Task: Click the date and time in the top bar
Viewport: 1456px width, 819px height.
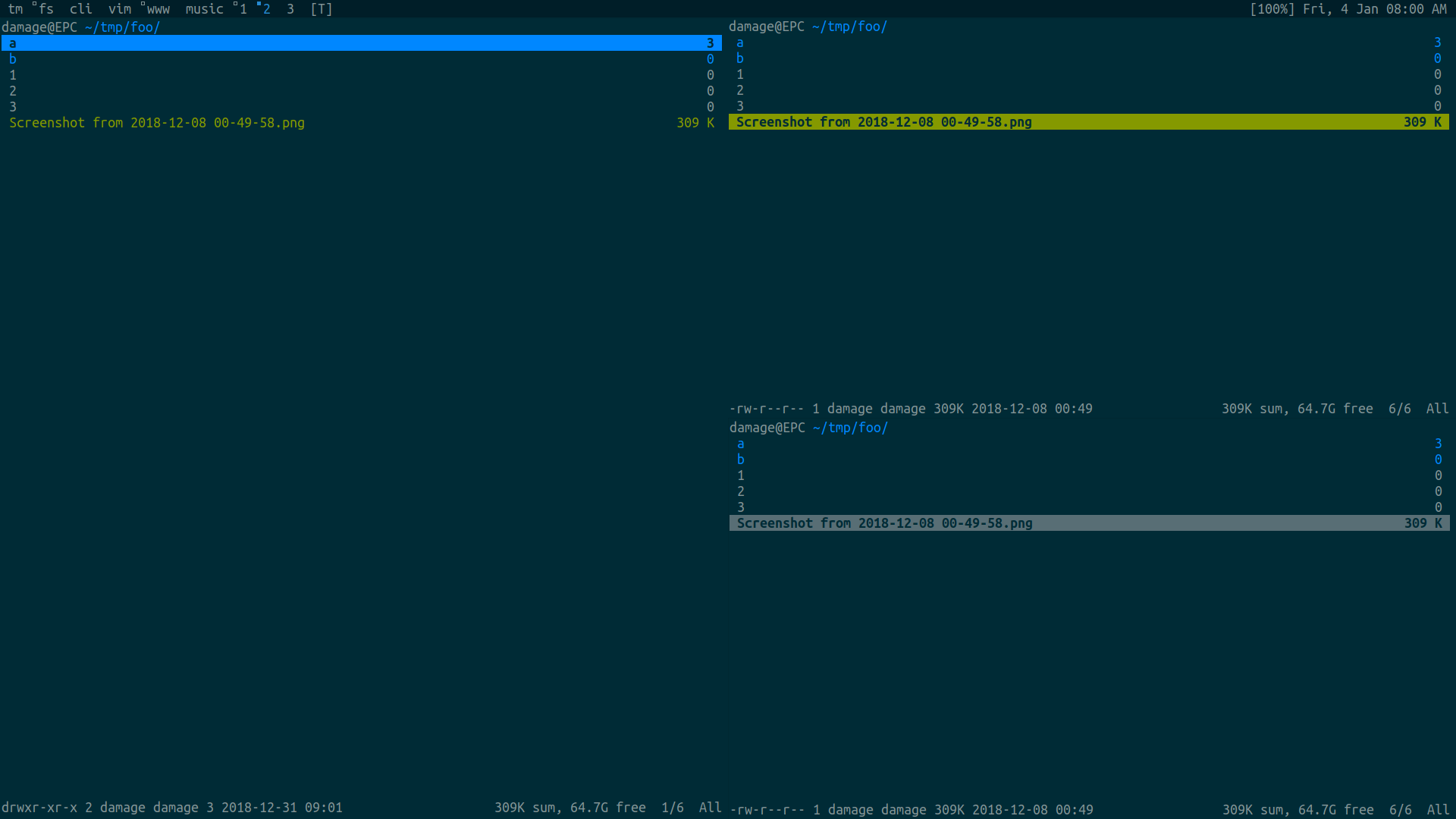Action: (1374, 9)
